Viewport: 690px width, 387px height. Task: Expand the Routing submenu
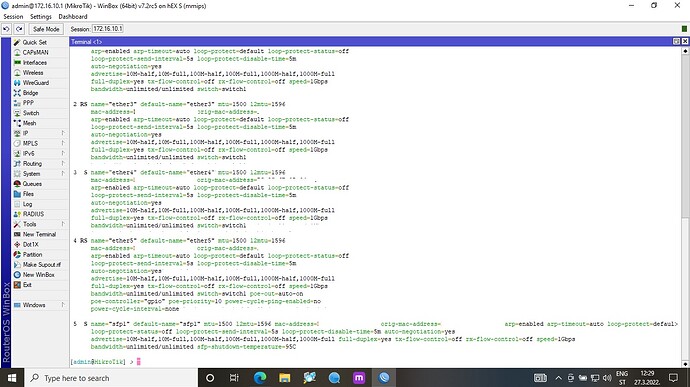click(x=63, y=163)
